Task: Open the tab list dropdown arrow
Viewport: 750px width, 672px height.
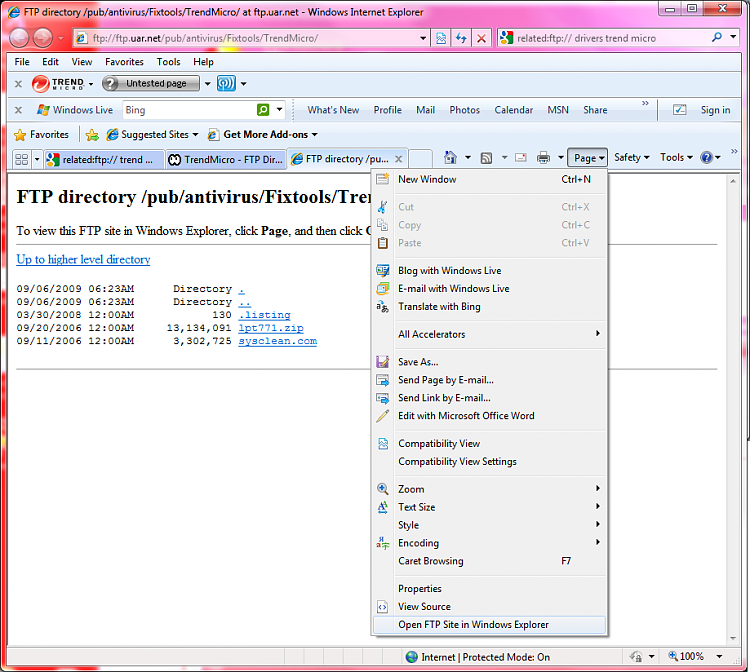Action: tap(37, 159)
